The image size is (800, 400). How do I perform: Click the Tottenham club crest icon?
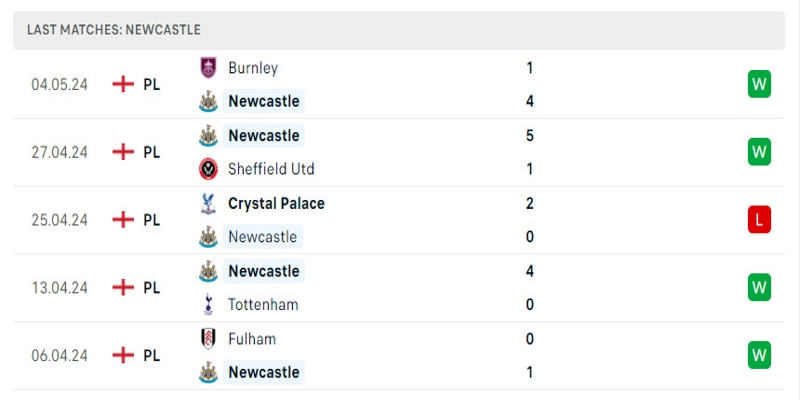tap(208, 305)
